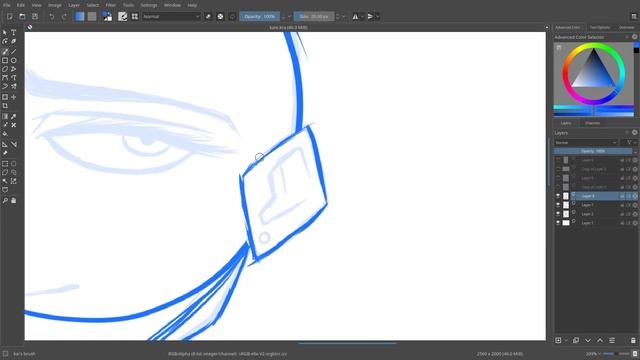This screenshot has width=640, height=360.
Task: Open the brush presets chooser icon
Action: point(135,16)
